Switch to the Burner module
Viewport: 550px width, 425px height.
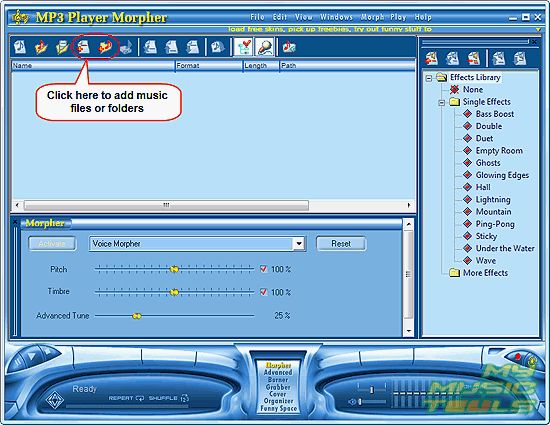[x=278, y=380]
